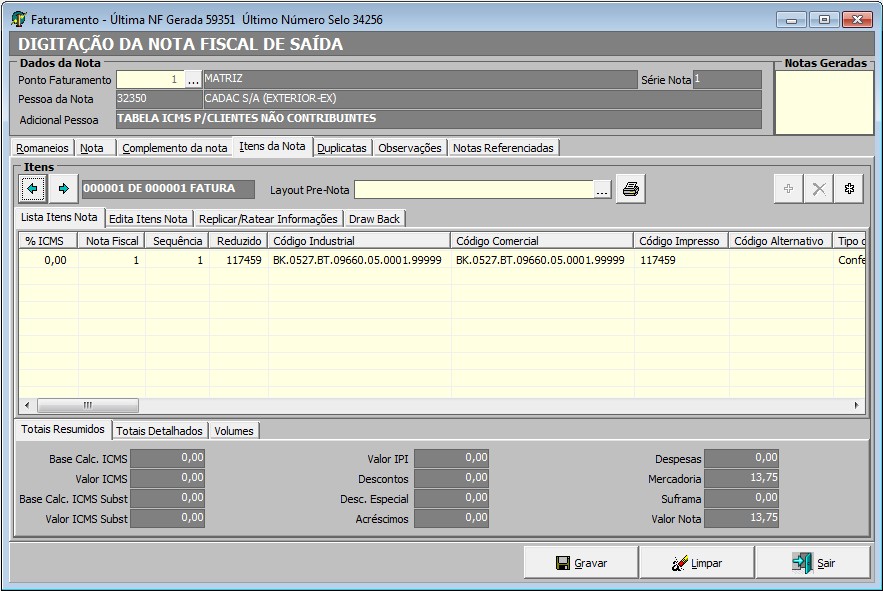Save the invoice with Gravar button
The width and height of the screenshot is (883, 591).
point(581,563)
